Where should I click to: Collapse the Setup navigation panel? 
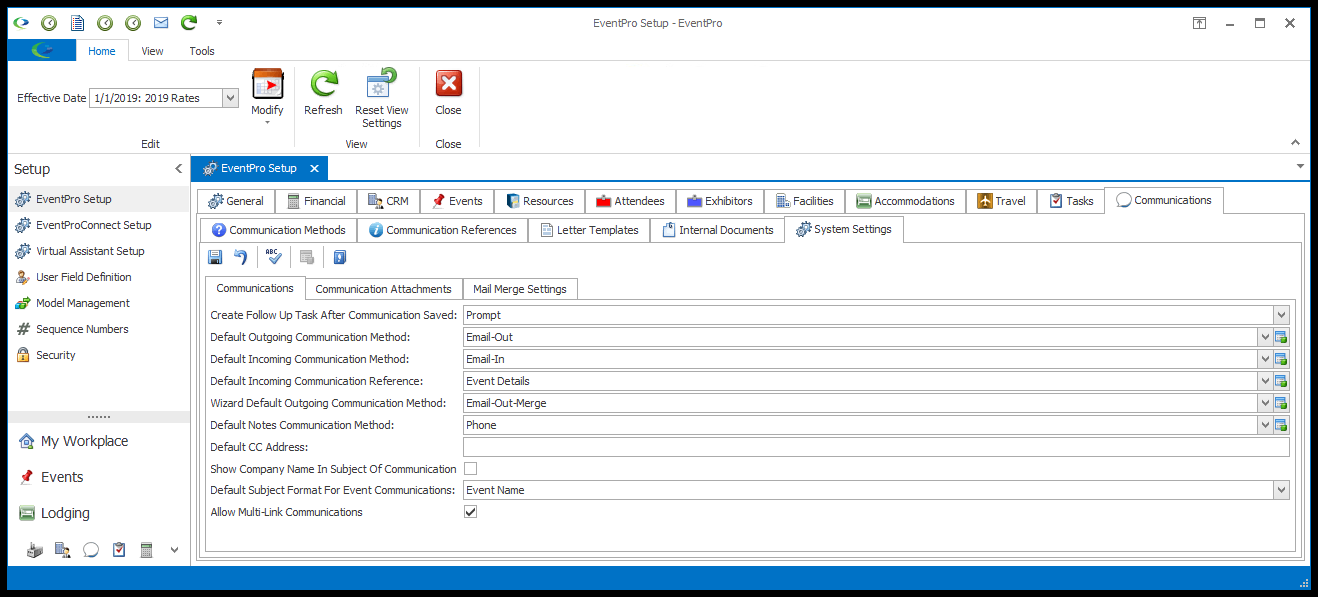point(179,169)
